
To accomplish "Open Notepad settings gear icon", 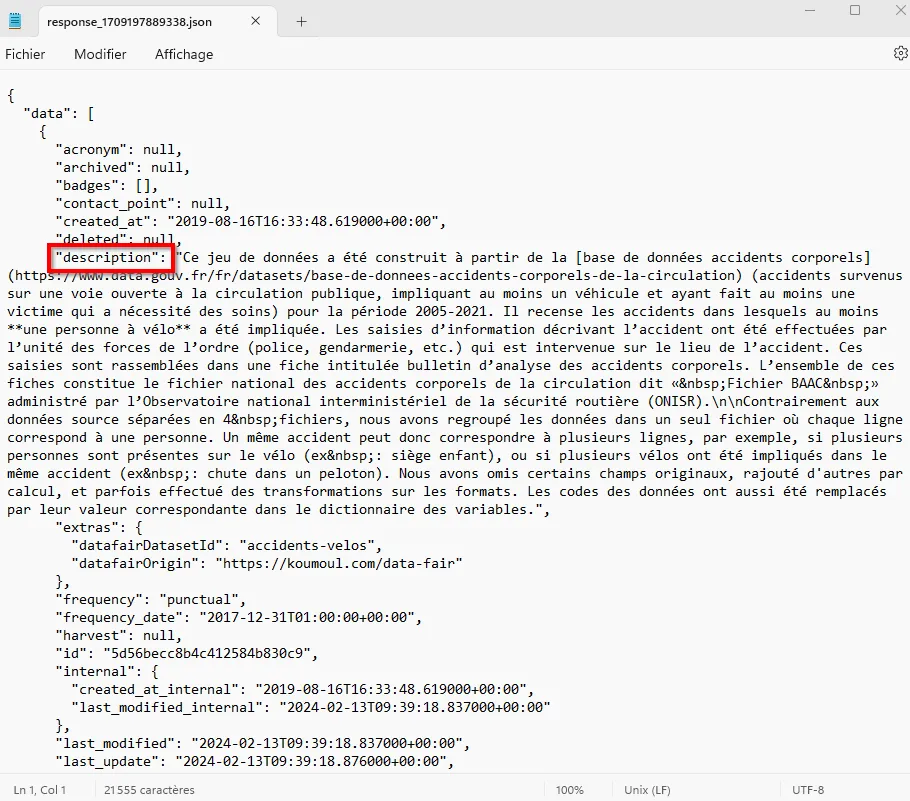I will 900,53.
